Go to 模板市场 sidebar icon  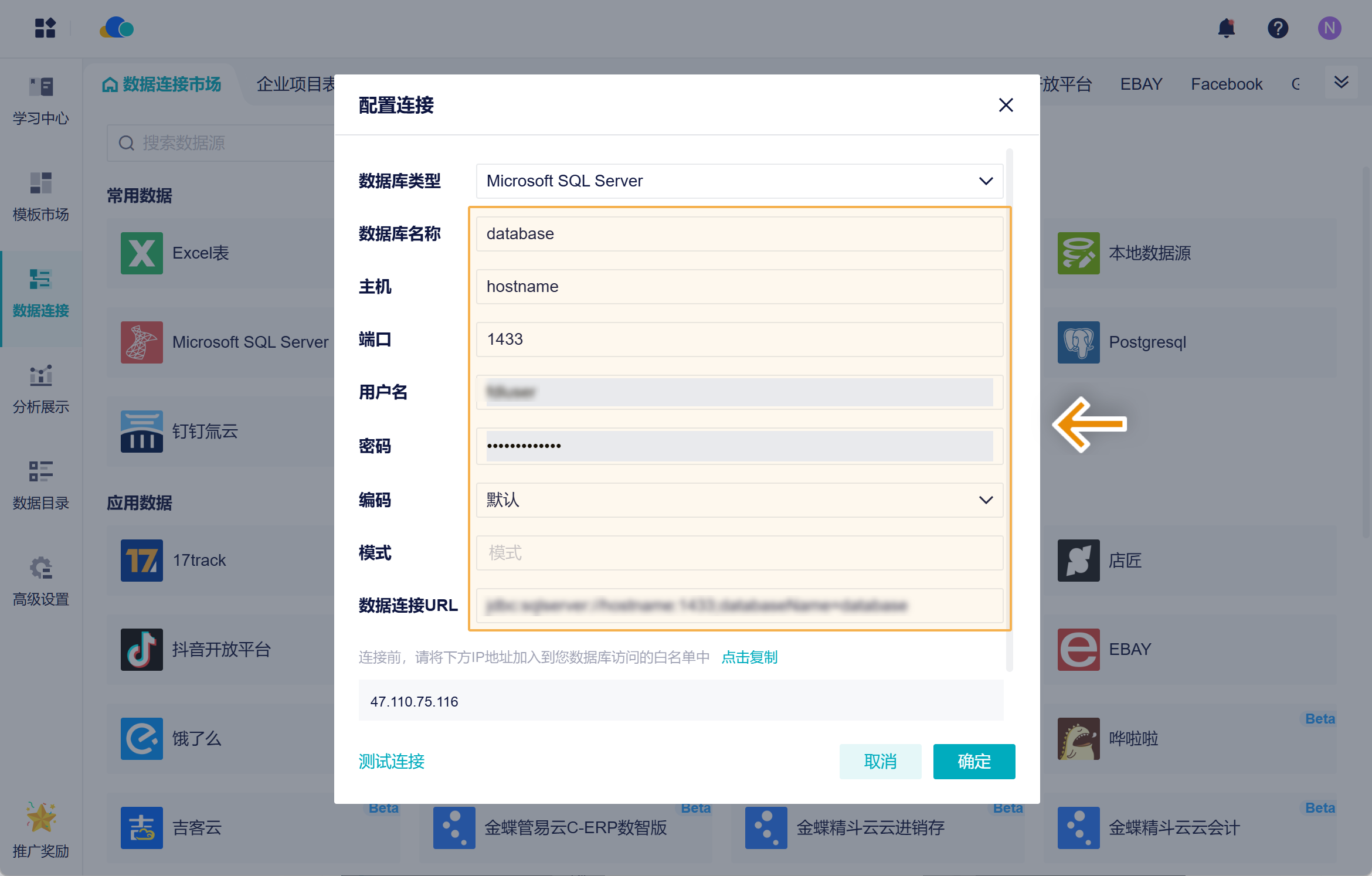point(41,196)
